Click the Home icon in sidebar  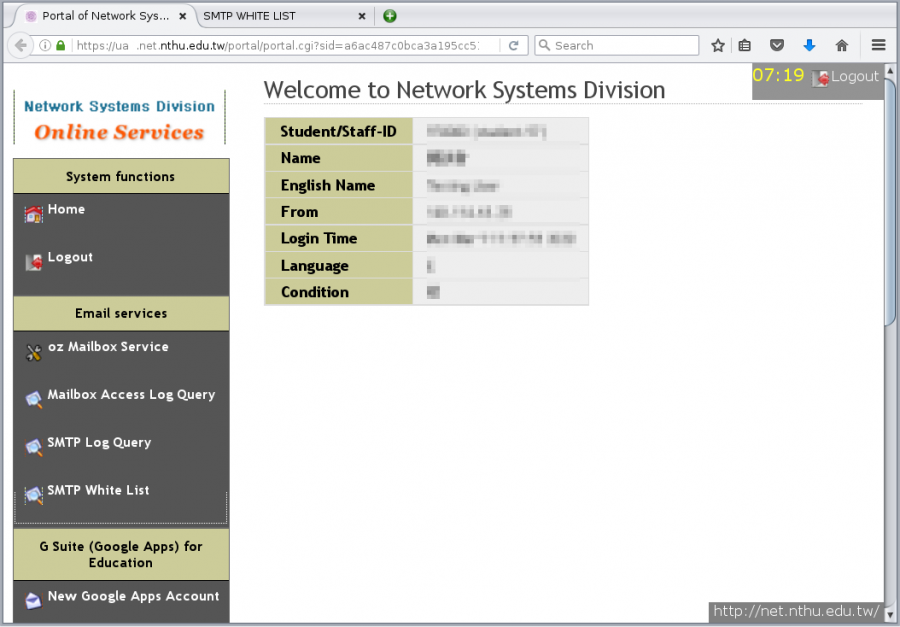point(34,213)
